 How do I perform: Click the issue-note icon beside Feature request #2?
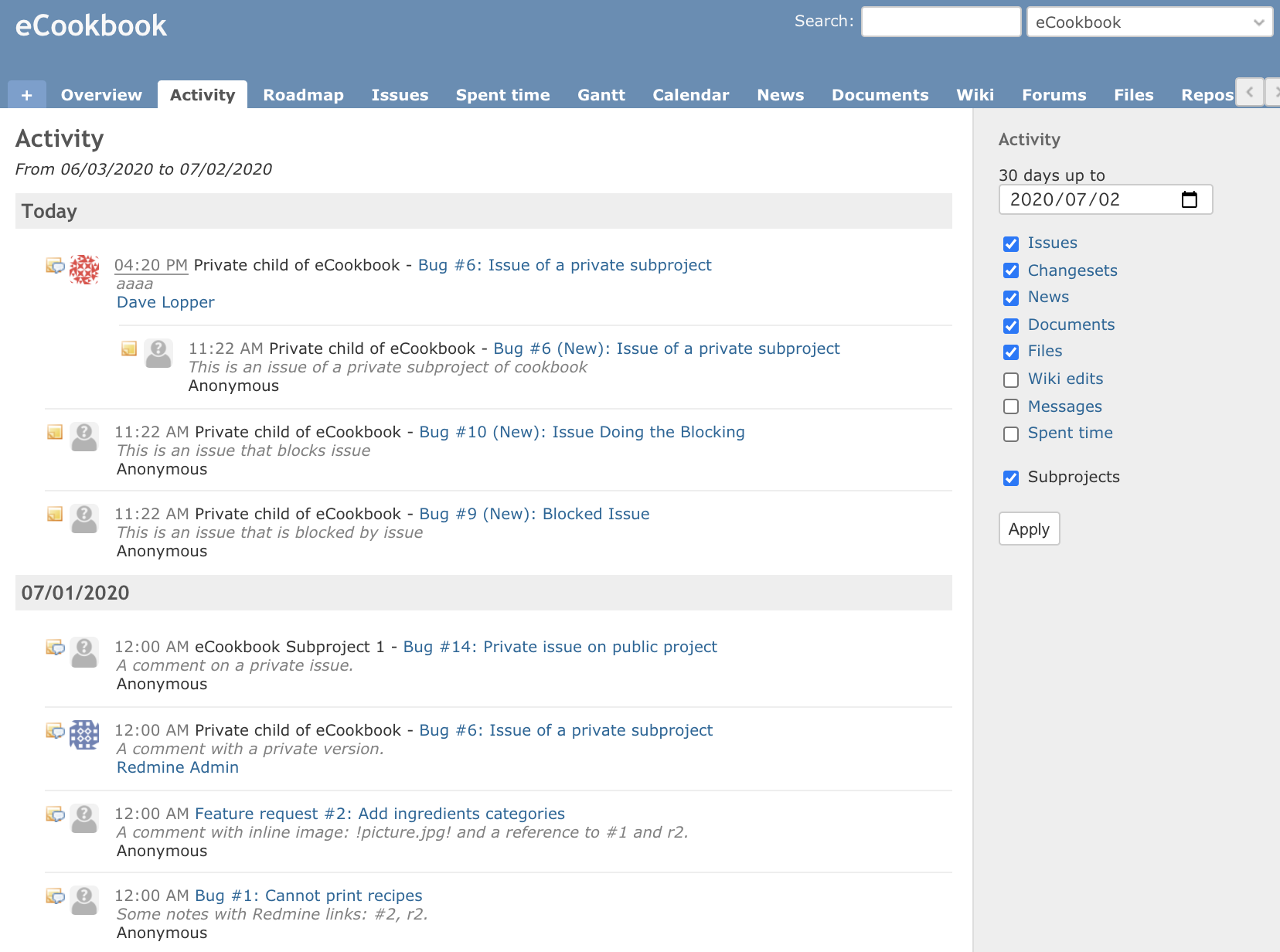coord(55,814)
